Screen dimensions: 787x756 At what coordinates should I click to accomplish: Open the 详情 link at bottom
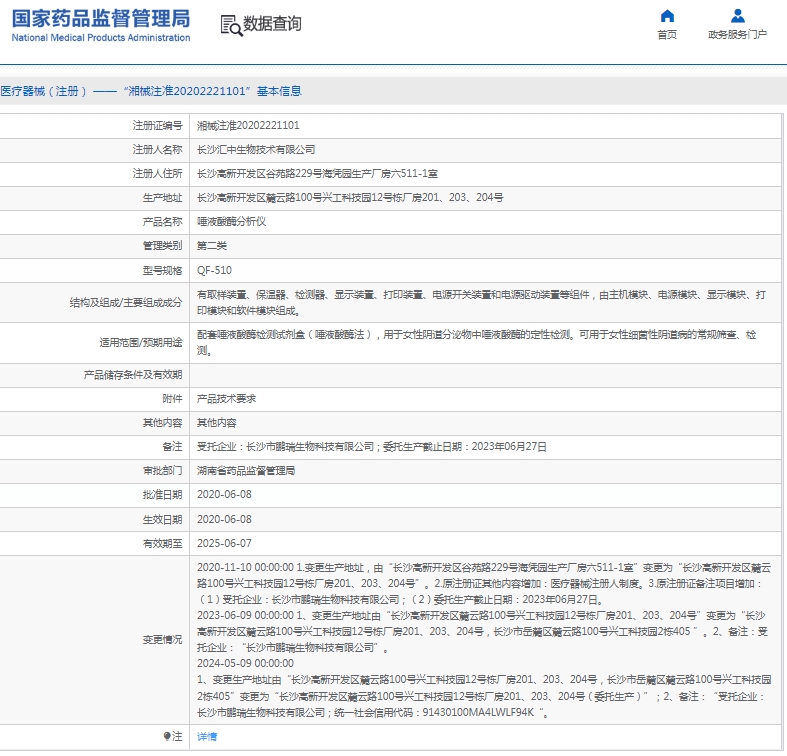tap(207, 736)
